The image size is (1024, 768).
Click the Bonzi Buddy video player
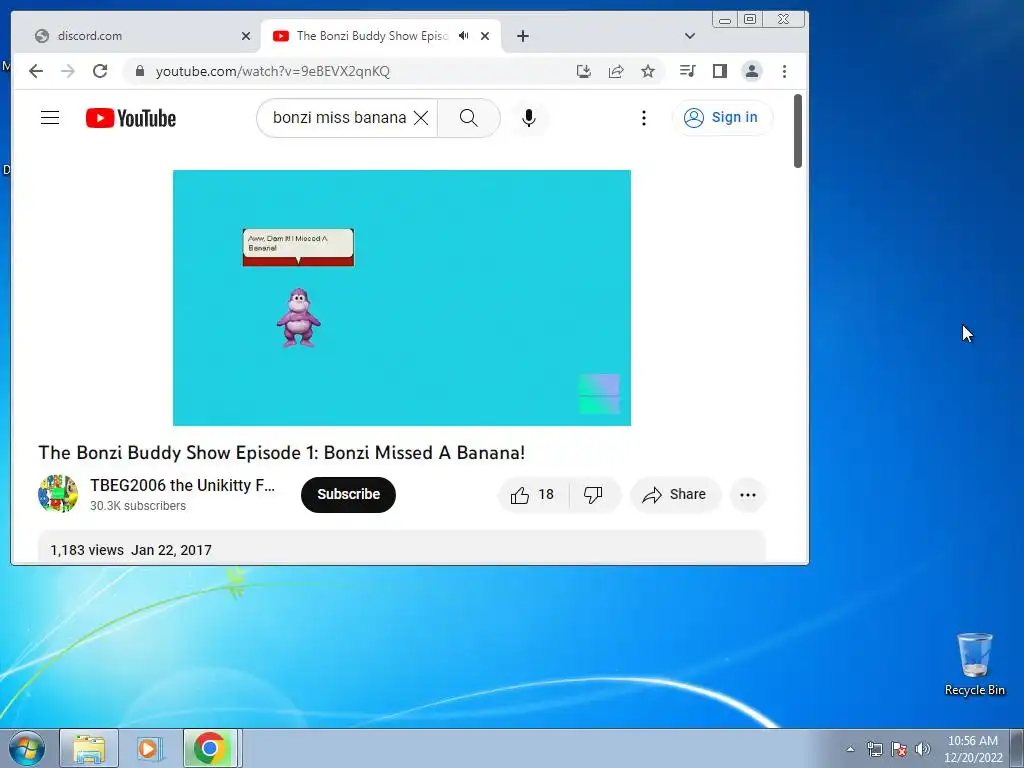click(x=402, y=298)
